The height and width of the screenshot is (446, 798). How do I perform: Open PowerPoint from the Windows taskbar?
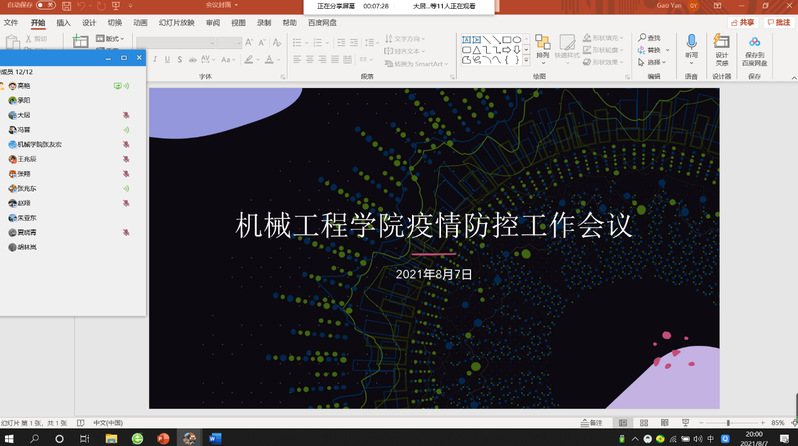(164, 438)
